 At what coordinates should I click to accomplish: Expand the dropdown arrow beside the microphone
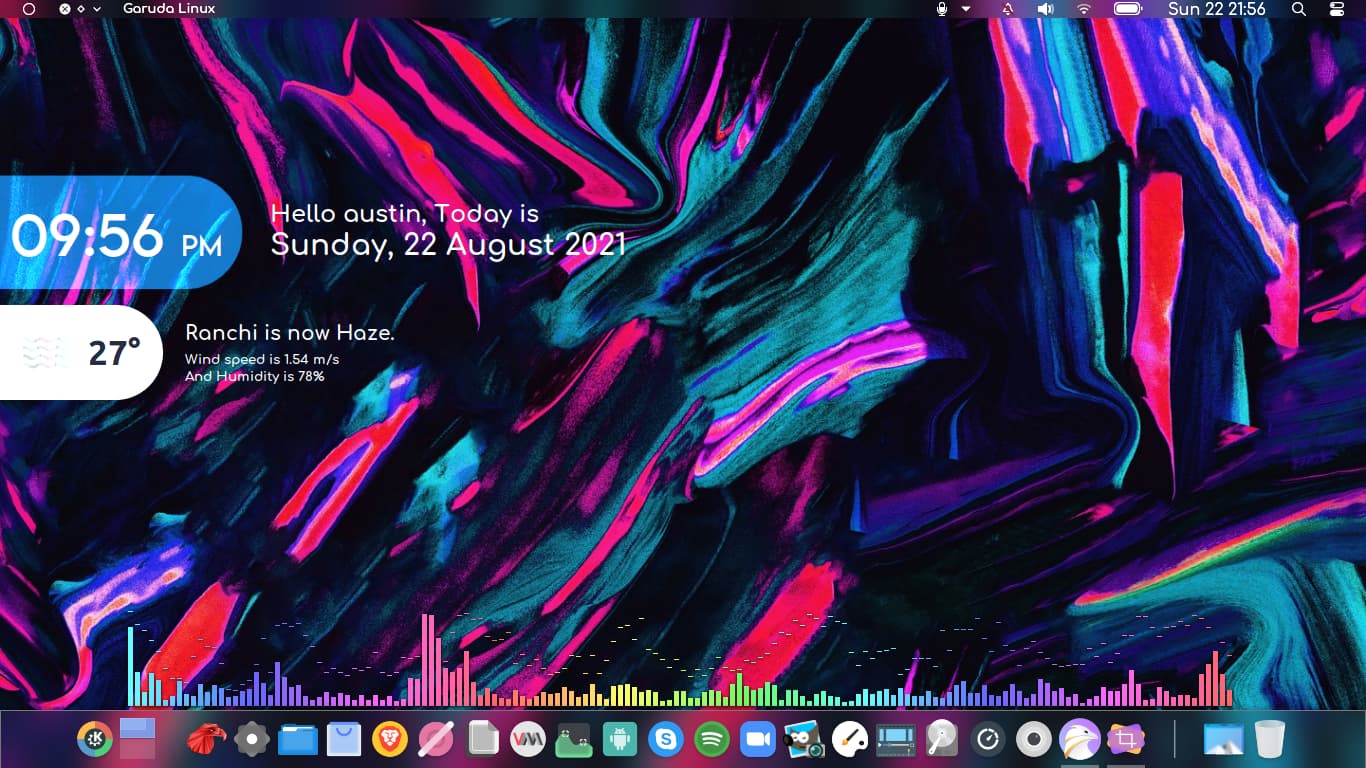966,9
